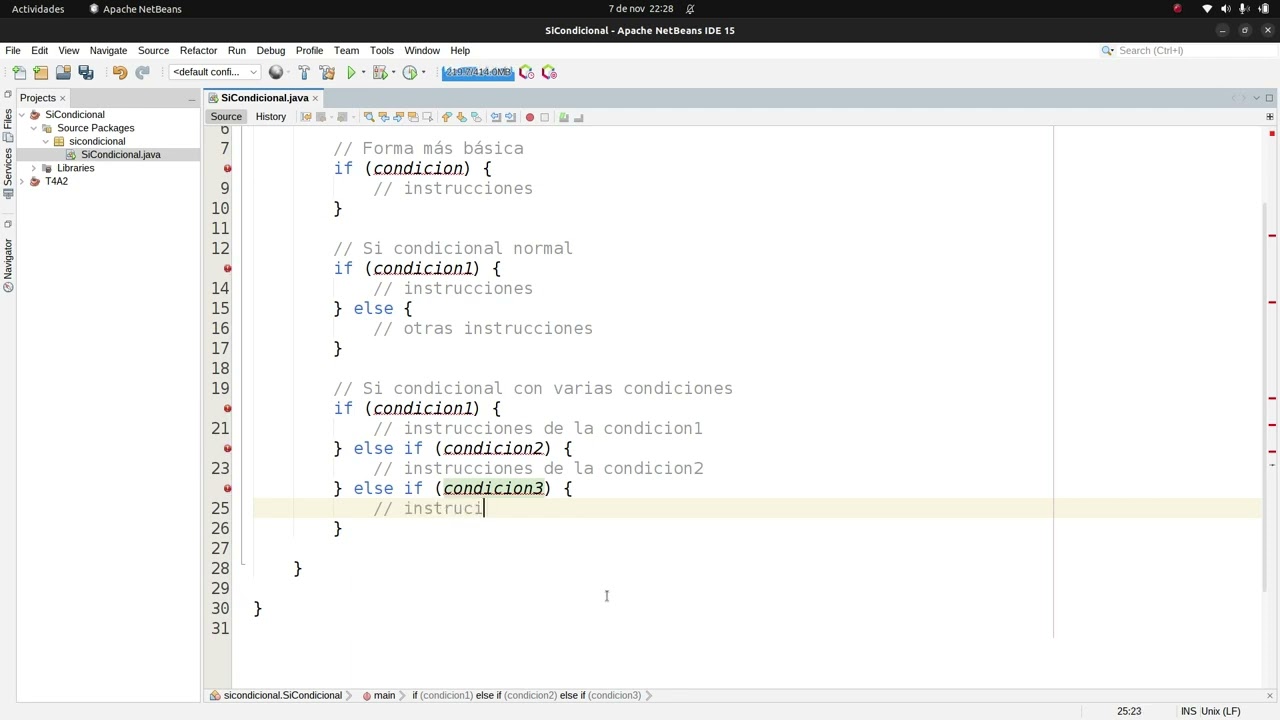1280x720 pixels.
Task: Open the File menu
Action: 13,50
